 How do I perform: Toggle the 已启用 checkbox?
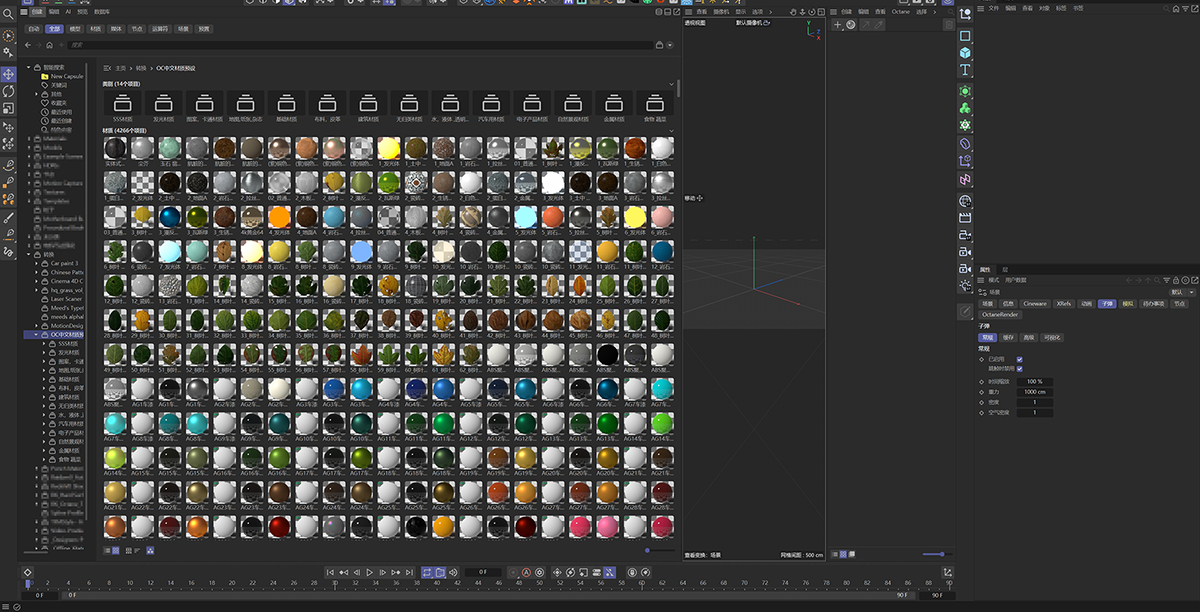(x=1019, y=359)
